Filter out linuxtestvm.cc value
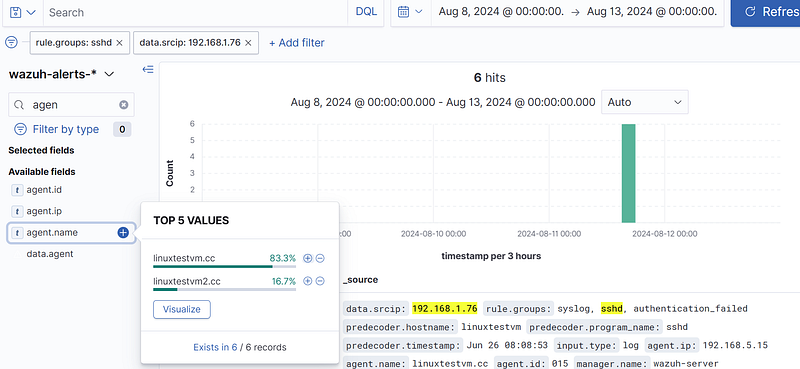This screenshot has width=800, height=369. (320, 258)
